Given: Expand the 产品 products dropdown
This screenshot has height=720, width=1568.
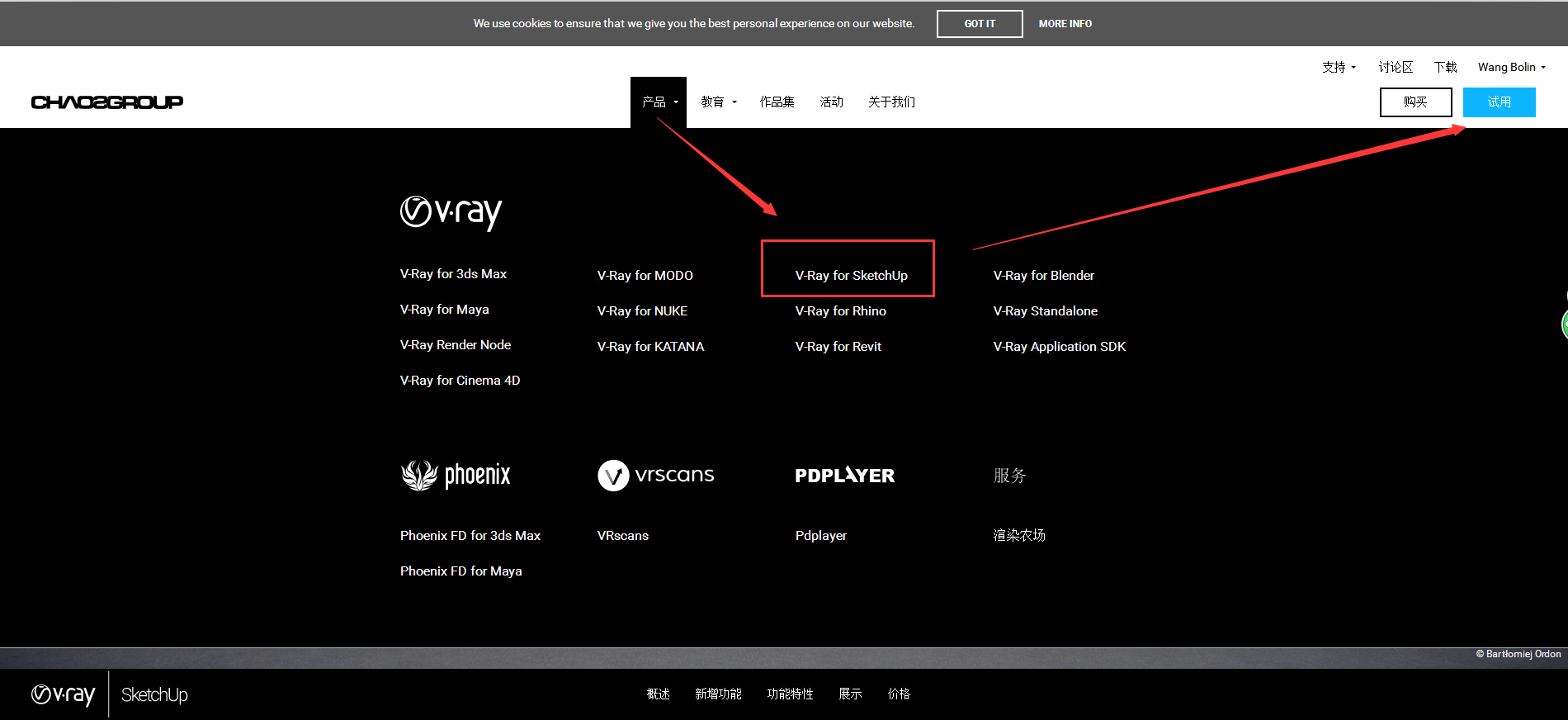Looking at the screenshot, I should click(x=659, y=102).
